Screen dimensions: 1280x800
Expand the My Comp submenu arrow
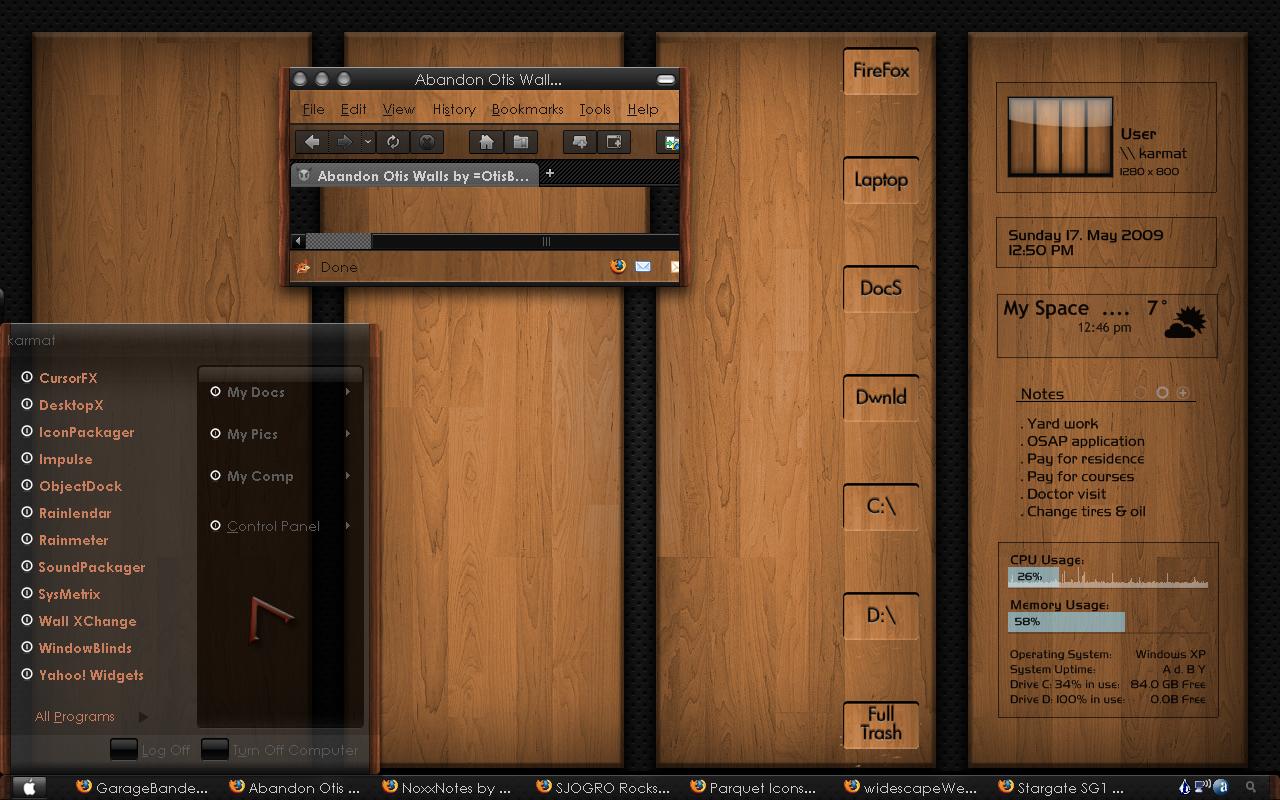(348, 476)
